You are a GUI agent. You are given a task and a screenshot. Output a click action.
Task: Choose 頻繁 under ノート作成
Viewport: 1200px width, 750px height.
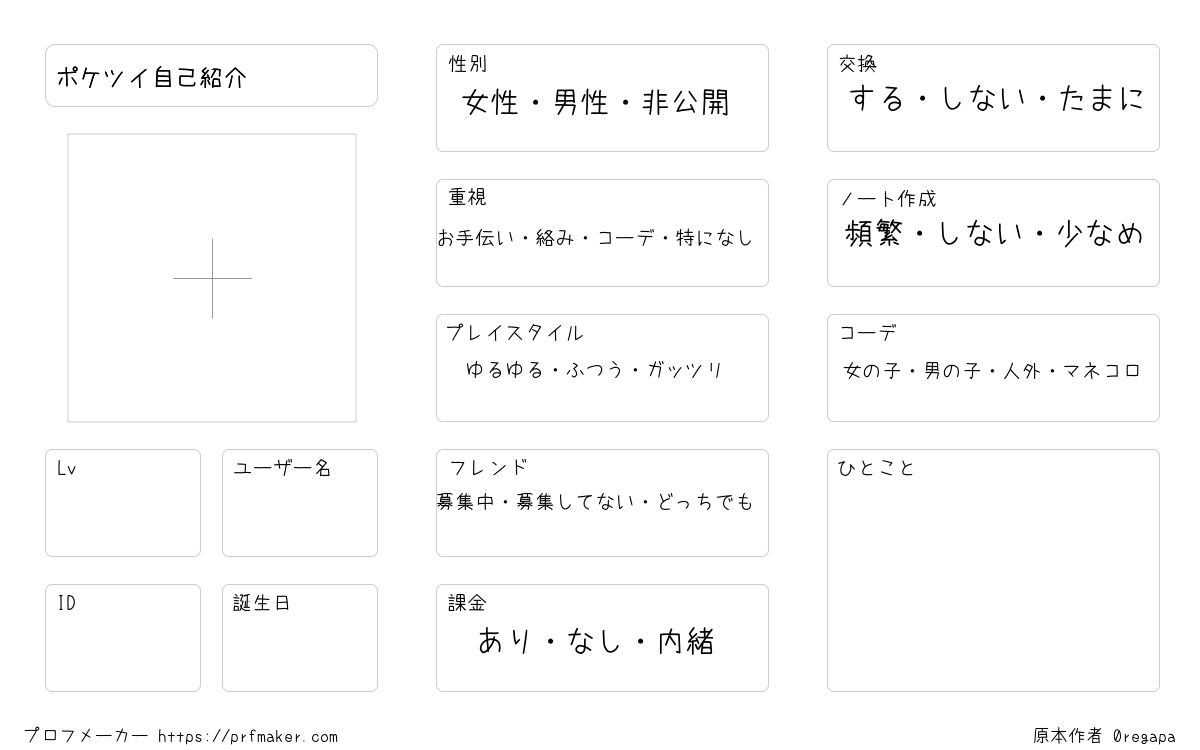point(874,234)
